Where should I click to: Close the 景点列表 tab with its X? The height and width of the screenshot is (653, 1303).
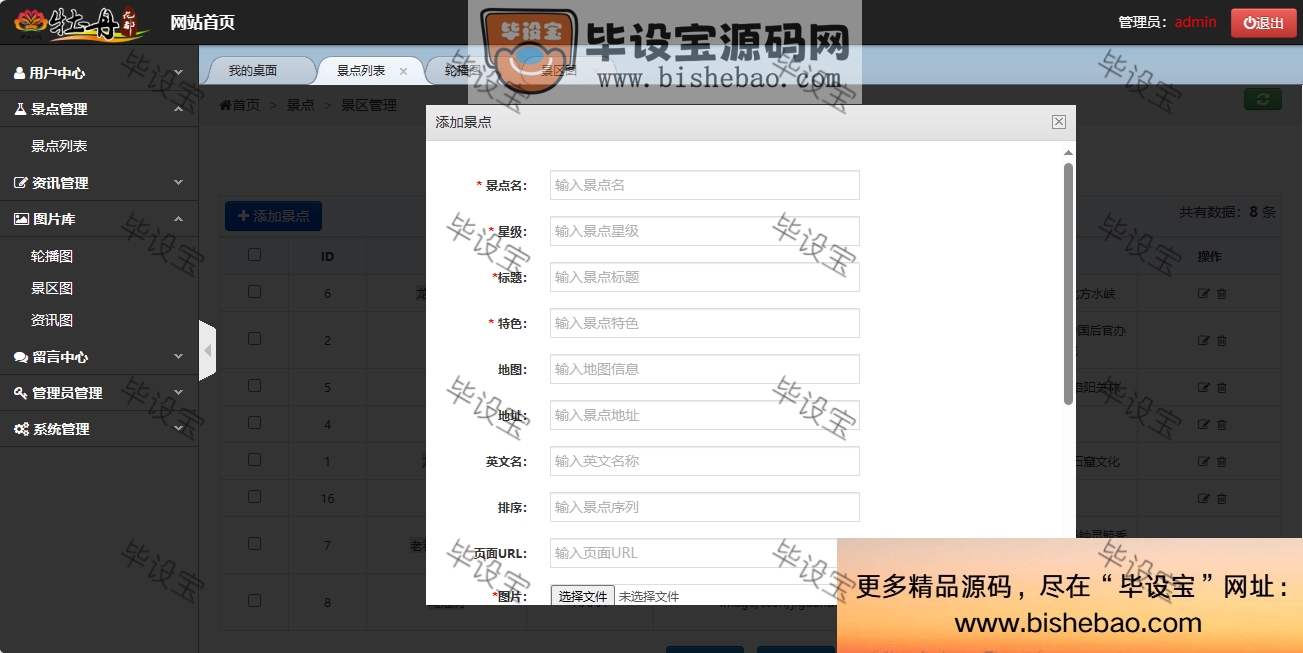click(x=403, y=71)
